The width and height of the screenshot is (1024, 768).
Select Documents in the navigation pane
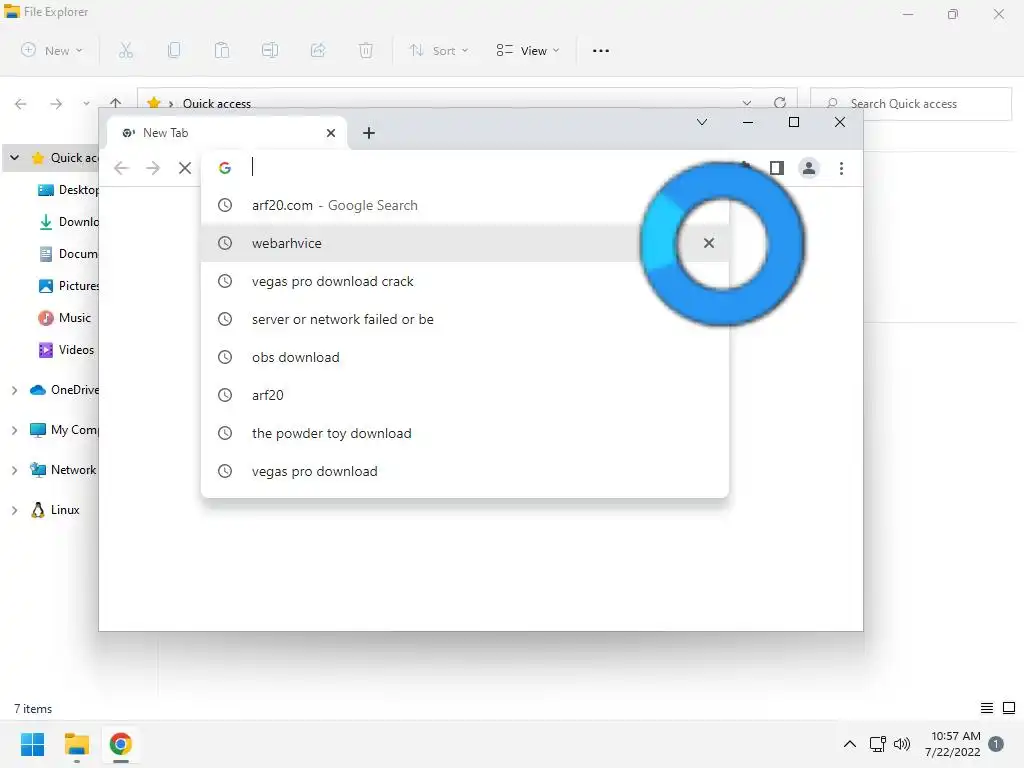click(x=68, y=254)
